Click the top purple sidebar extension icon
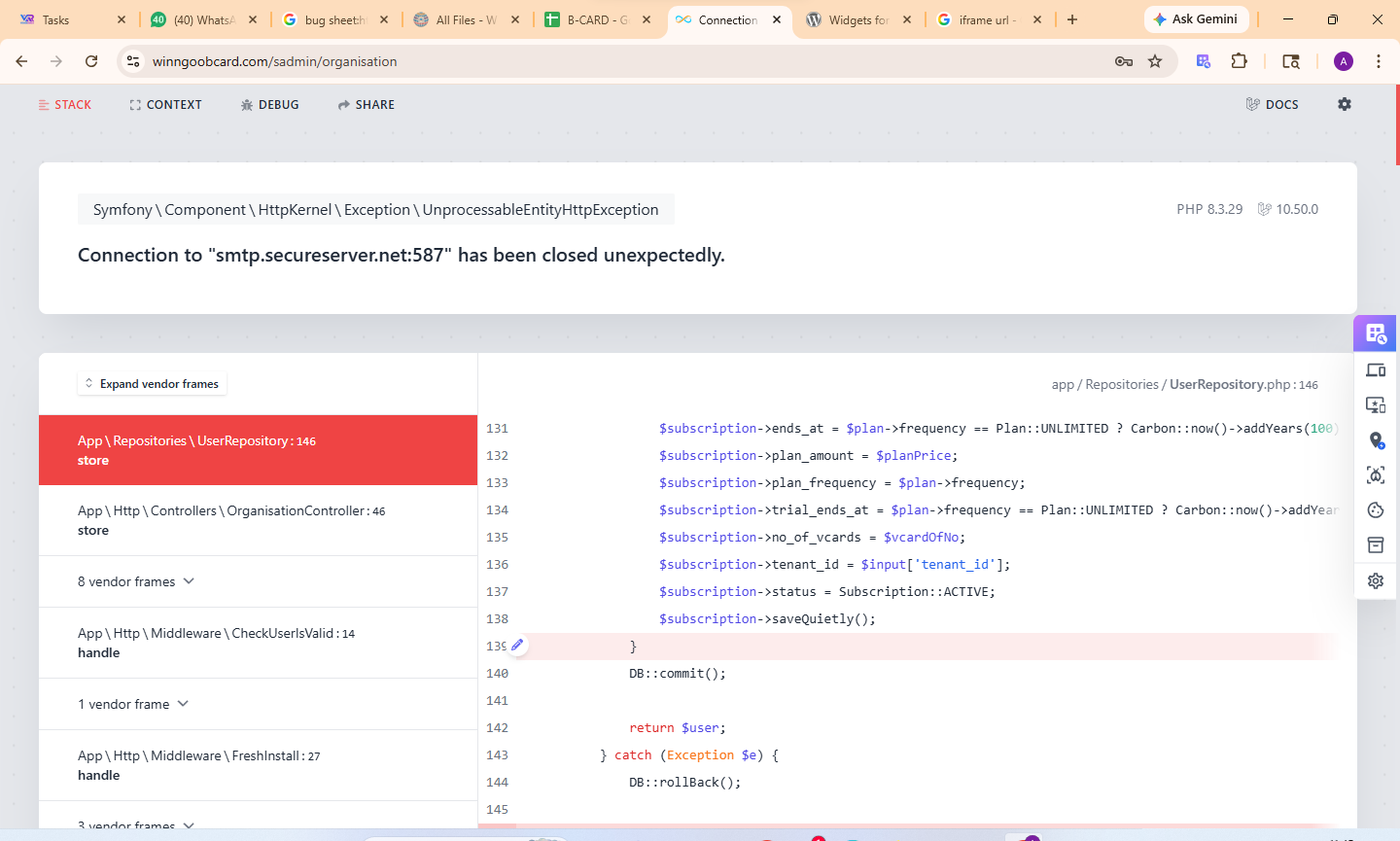 [1376, 333]
